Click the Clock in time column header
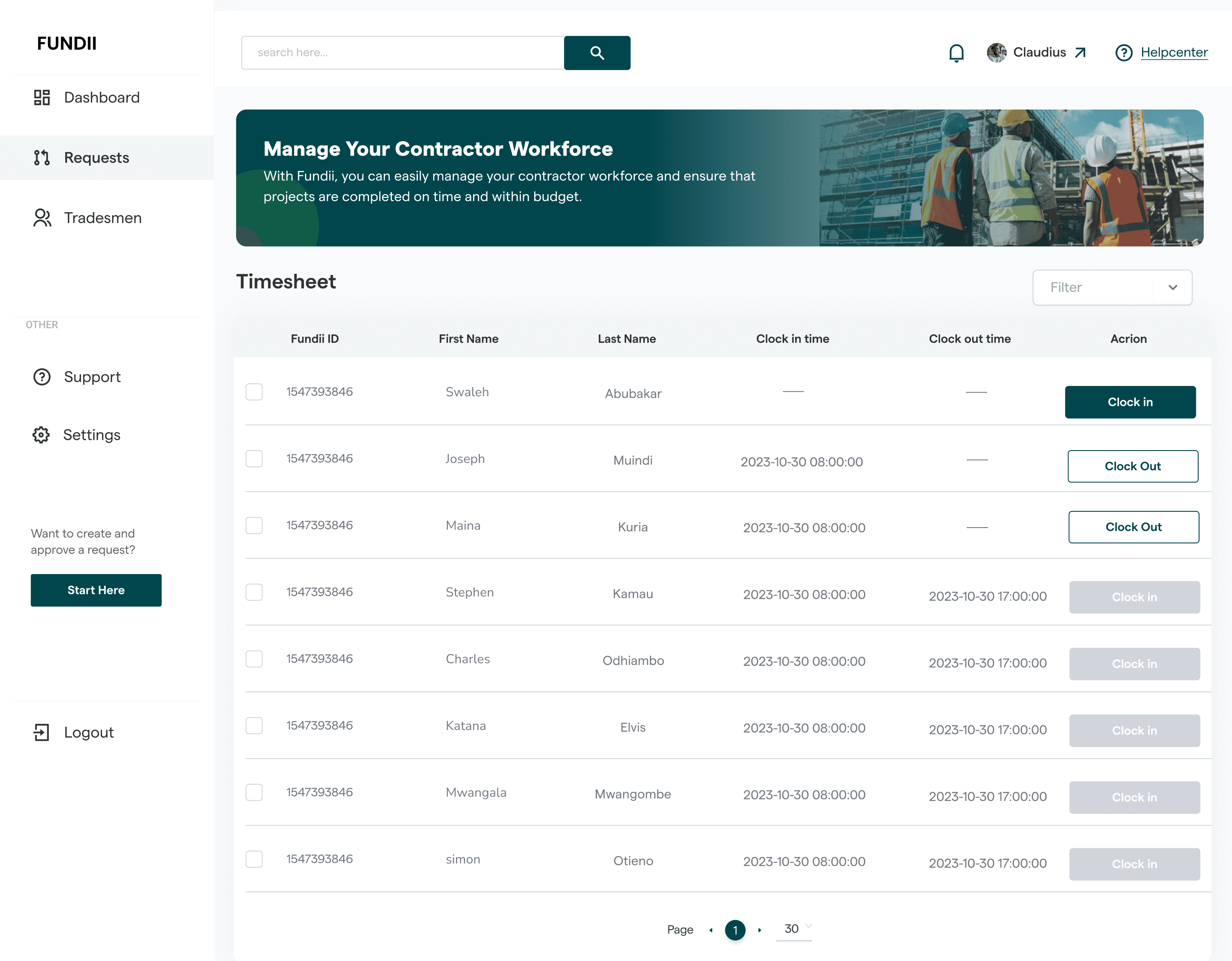Screen dimensions: 1232x961 tap(793, 339)
